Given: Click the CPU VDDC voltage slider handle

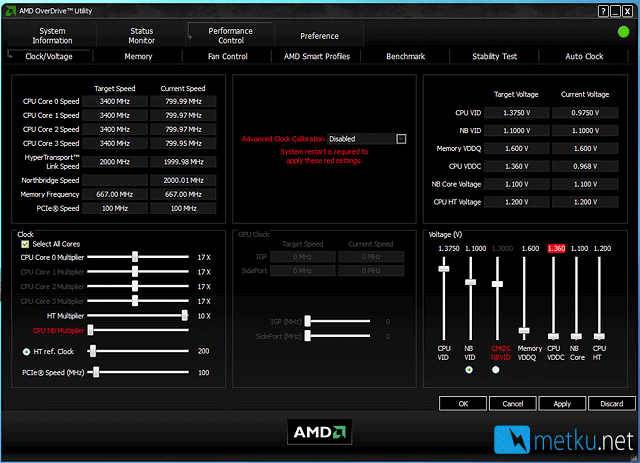Looking at the screenshot, I should tap(553, 336).
